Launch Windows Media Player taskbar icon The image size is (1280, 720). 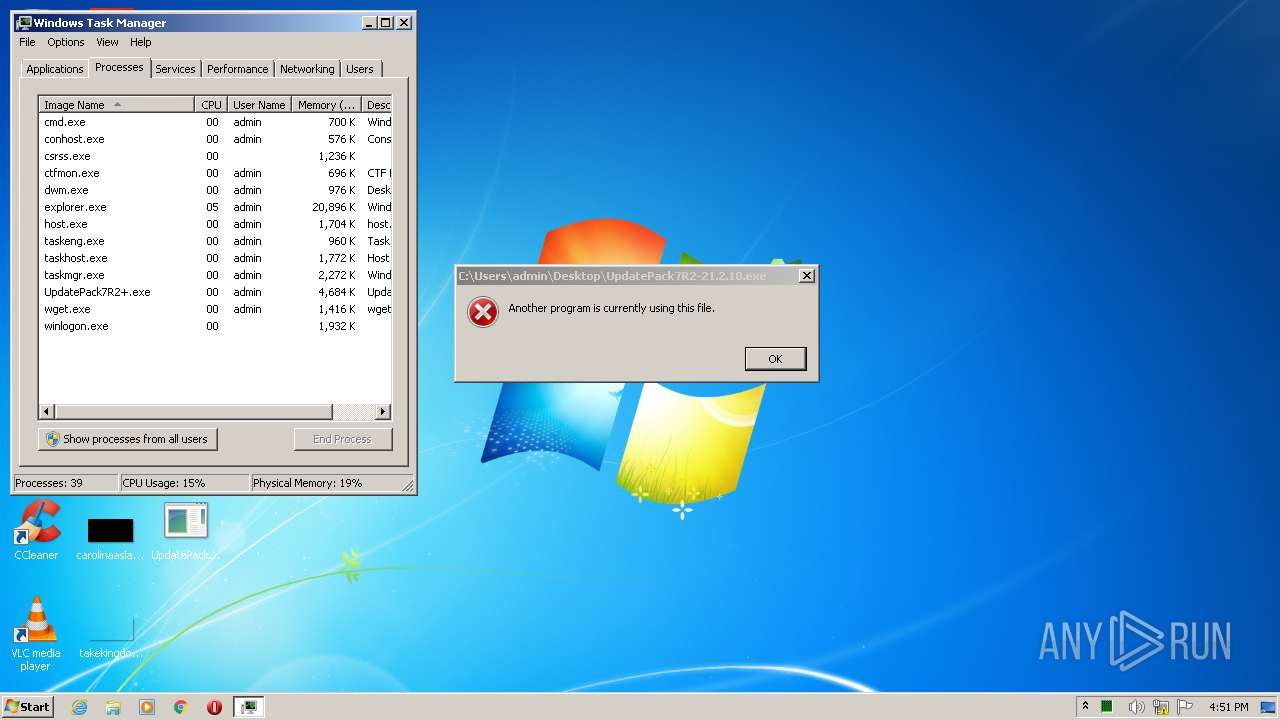pyautogui.click(x=147, y=707)
